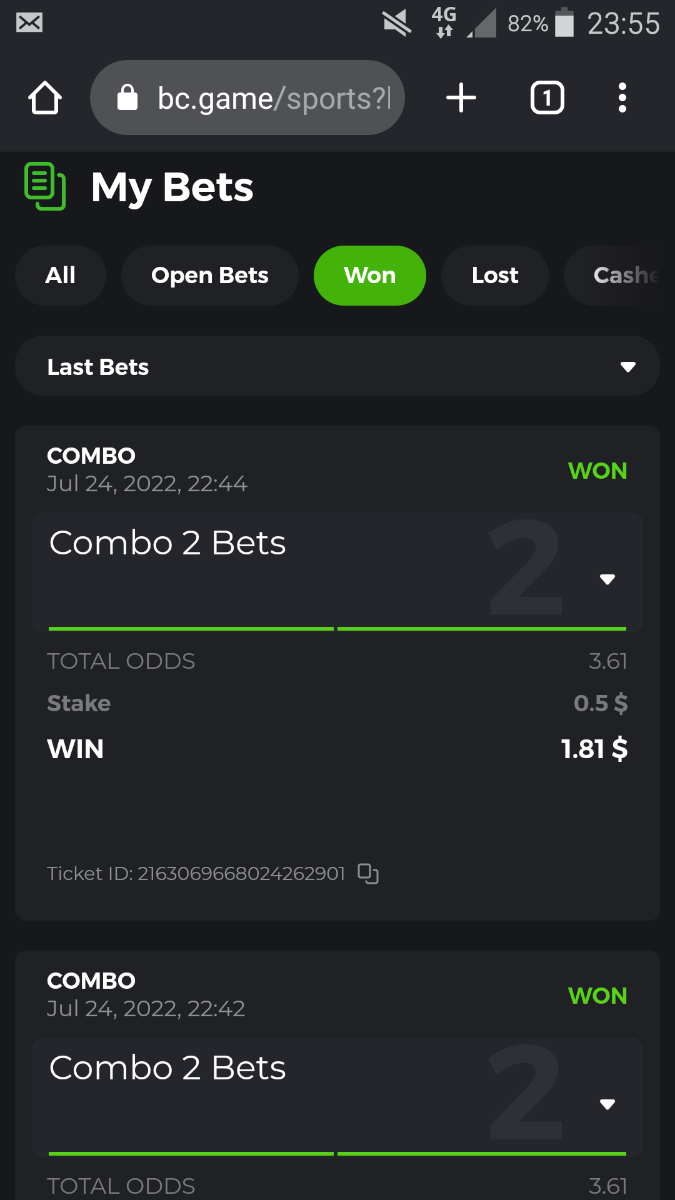Viewport: 675px width, 1200px height.
Task: Select the All bets filter
Action: click(x=60, y=275)
